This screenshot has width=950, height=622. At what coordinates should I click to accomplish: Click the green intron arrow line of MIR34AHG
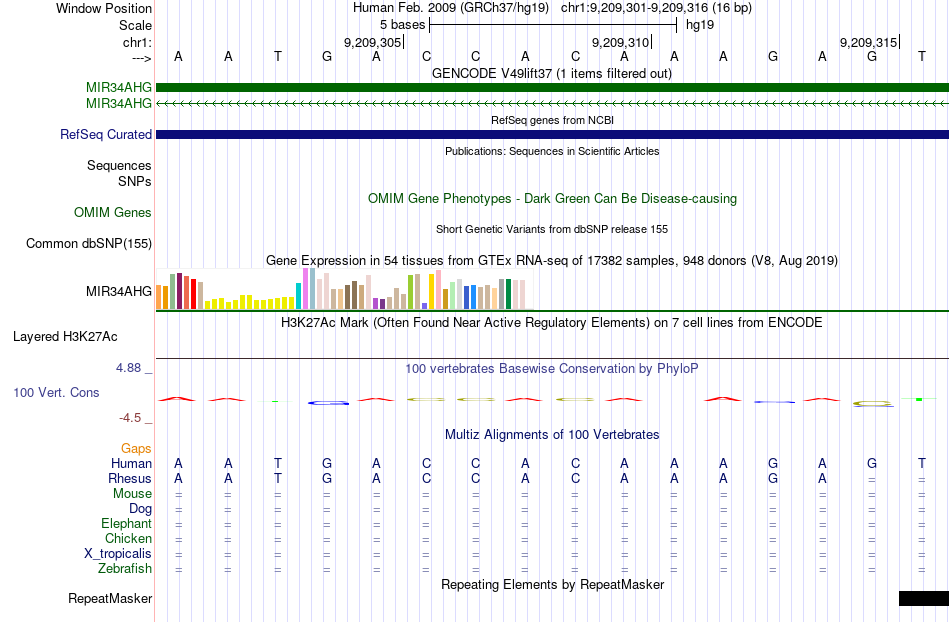click(553, 104)
